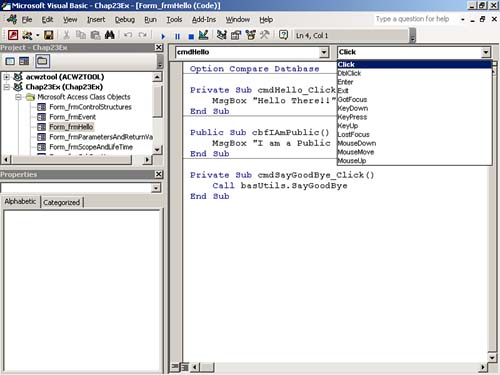Choose KeyPress from procedure list
The image size is (500, 375).
tap(414, 117)
